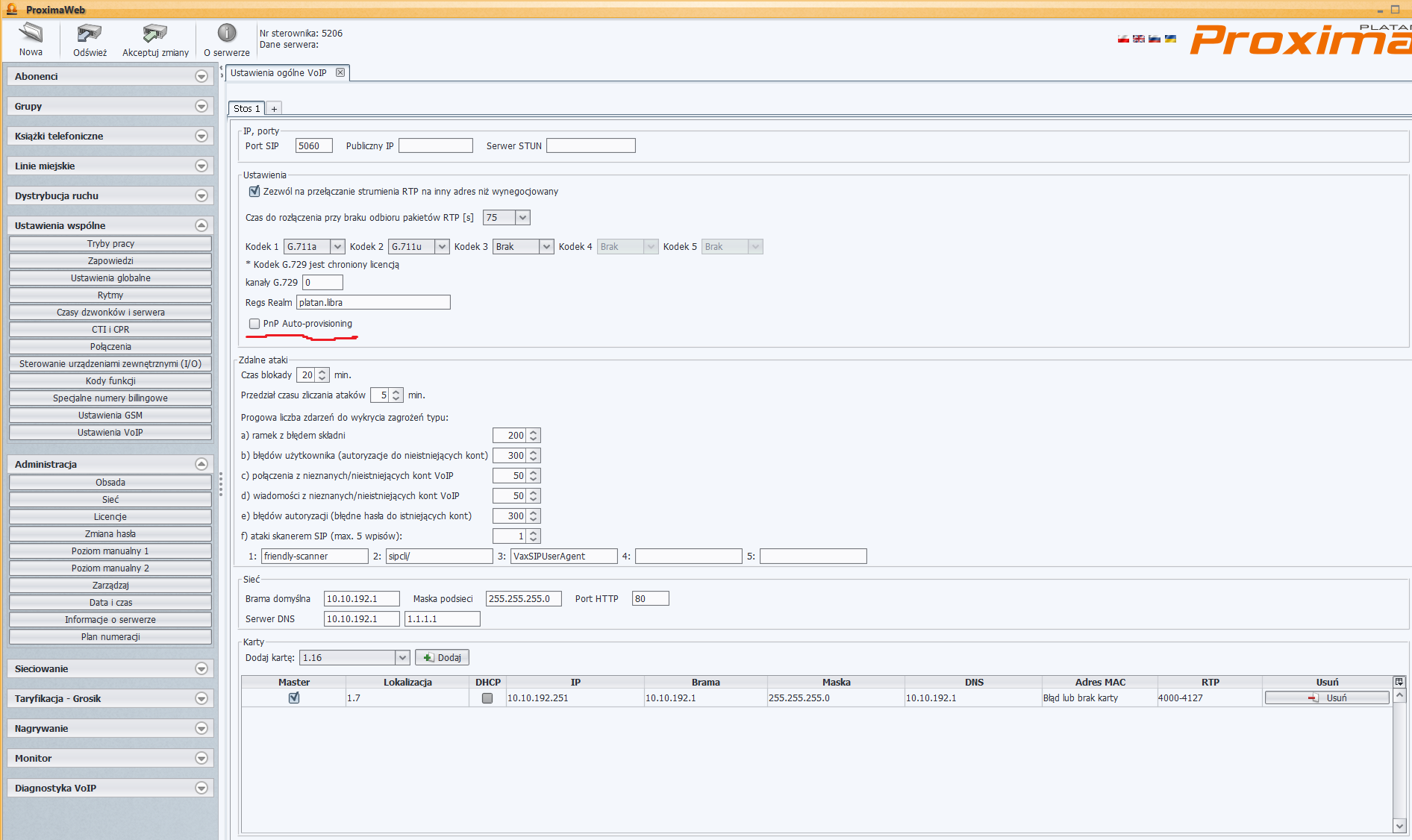Open the Kodek 3 dropdown

click(x=547, y=247)
